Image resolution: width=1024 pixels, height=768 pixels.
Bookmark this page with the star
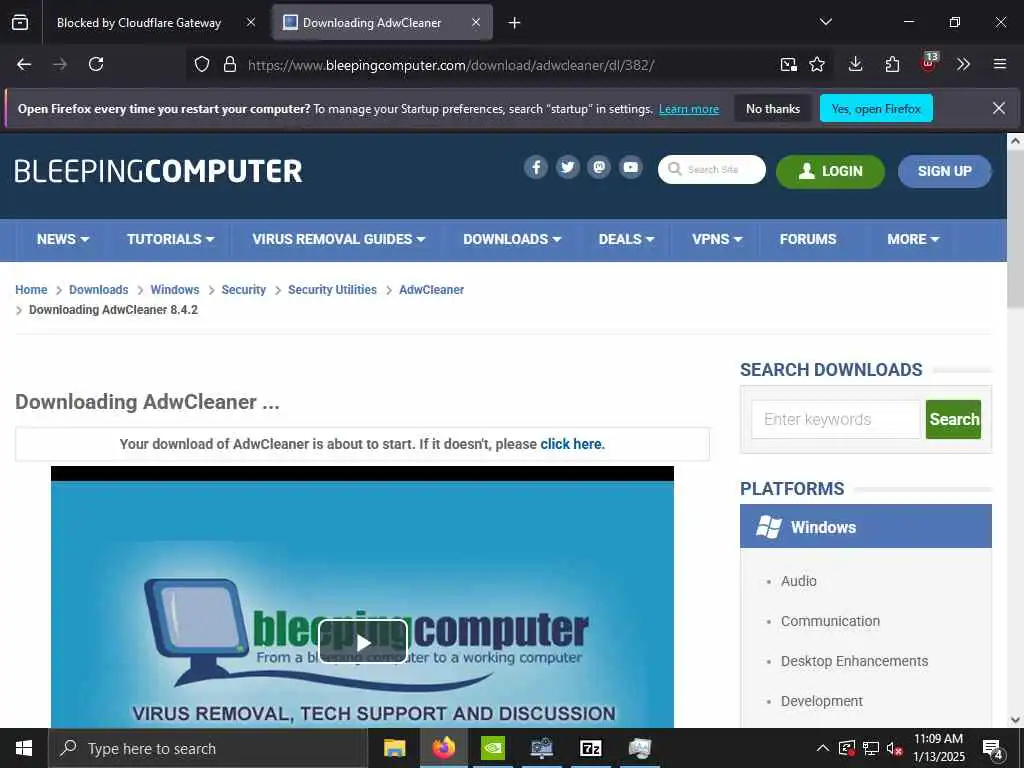tap(817, 64)
